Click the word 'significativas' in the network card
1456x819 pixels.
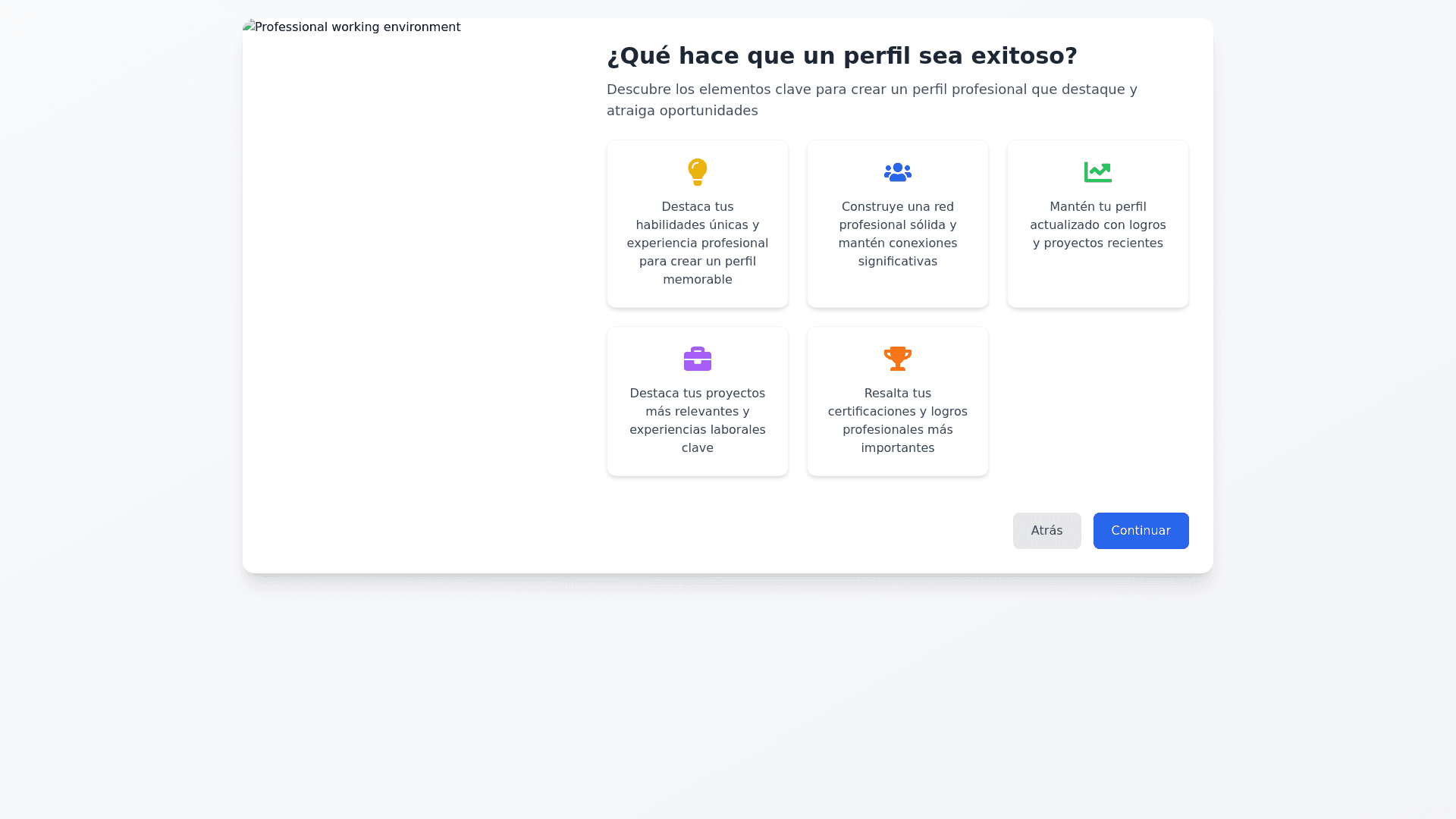pos(897,262)
